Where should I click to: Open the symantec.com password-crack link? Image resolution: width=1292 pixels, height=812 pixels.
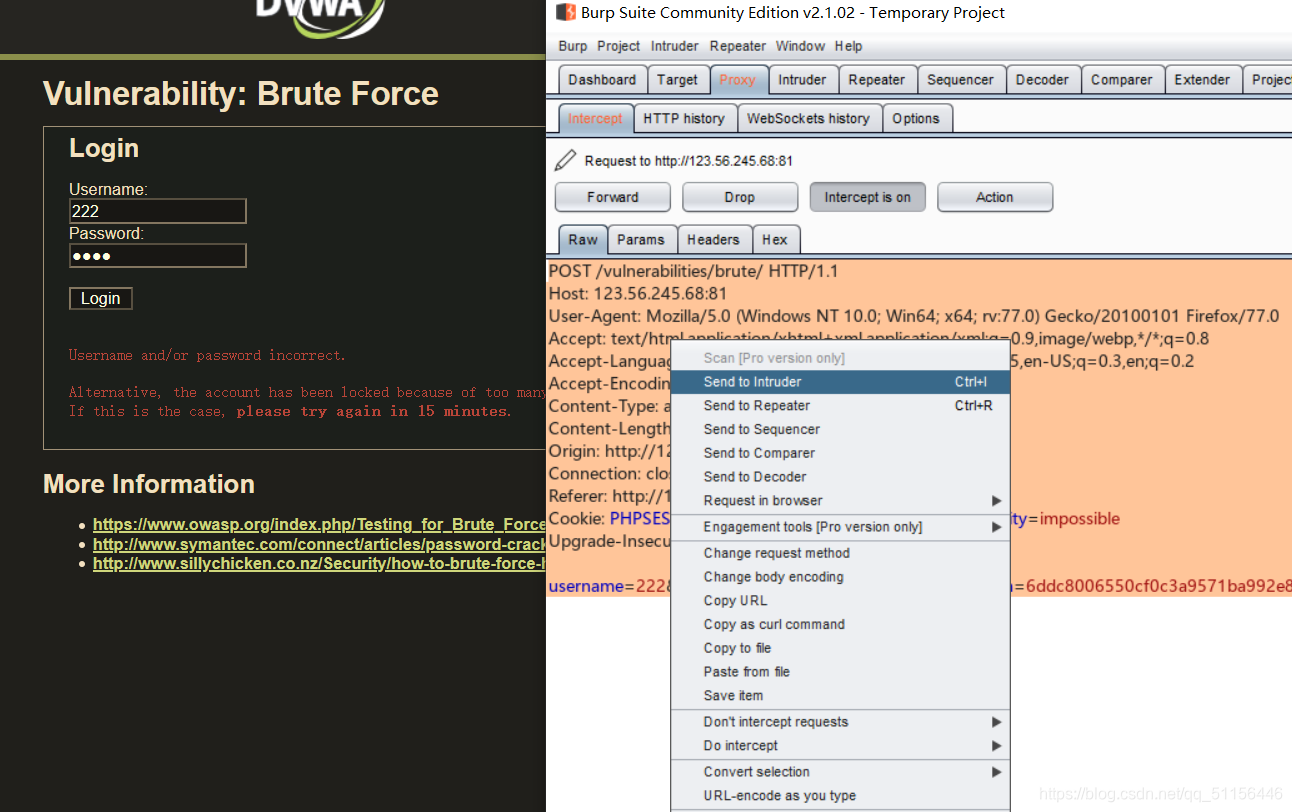pos(319,544)
